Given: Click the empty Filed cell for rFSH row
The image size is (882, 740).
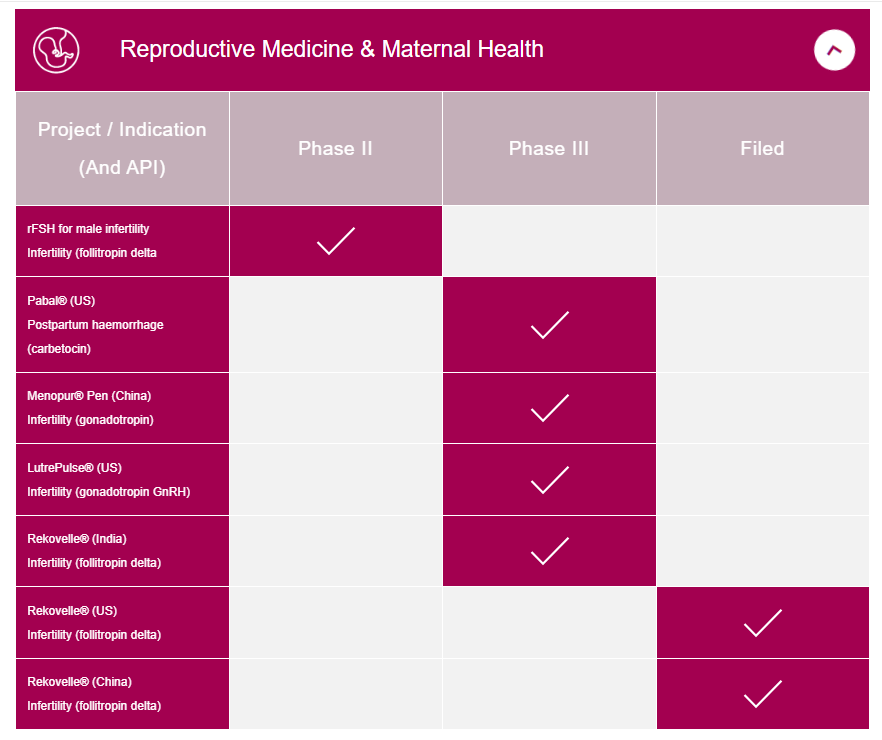Looking at the screenshot, I should 763,241.
